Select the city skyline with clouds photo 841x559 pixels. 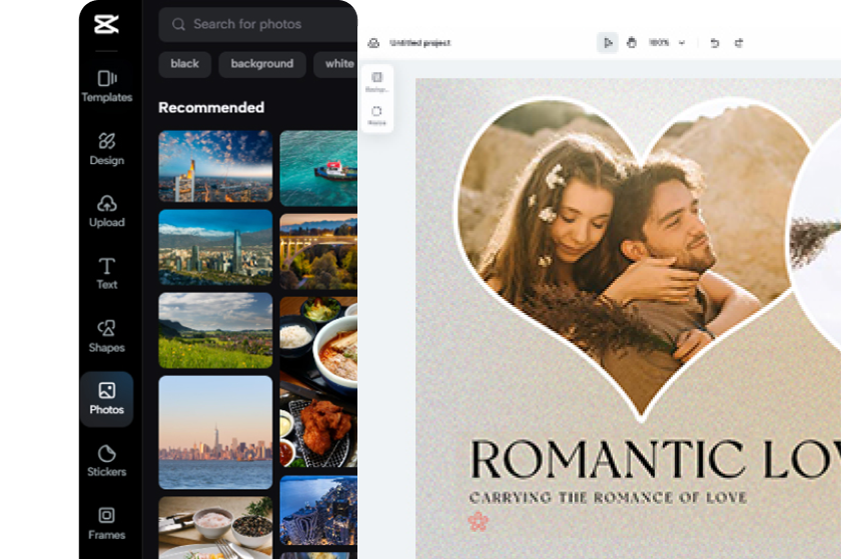[x=216, y=166]
